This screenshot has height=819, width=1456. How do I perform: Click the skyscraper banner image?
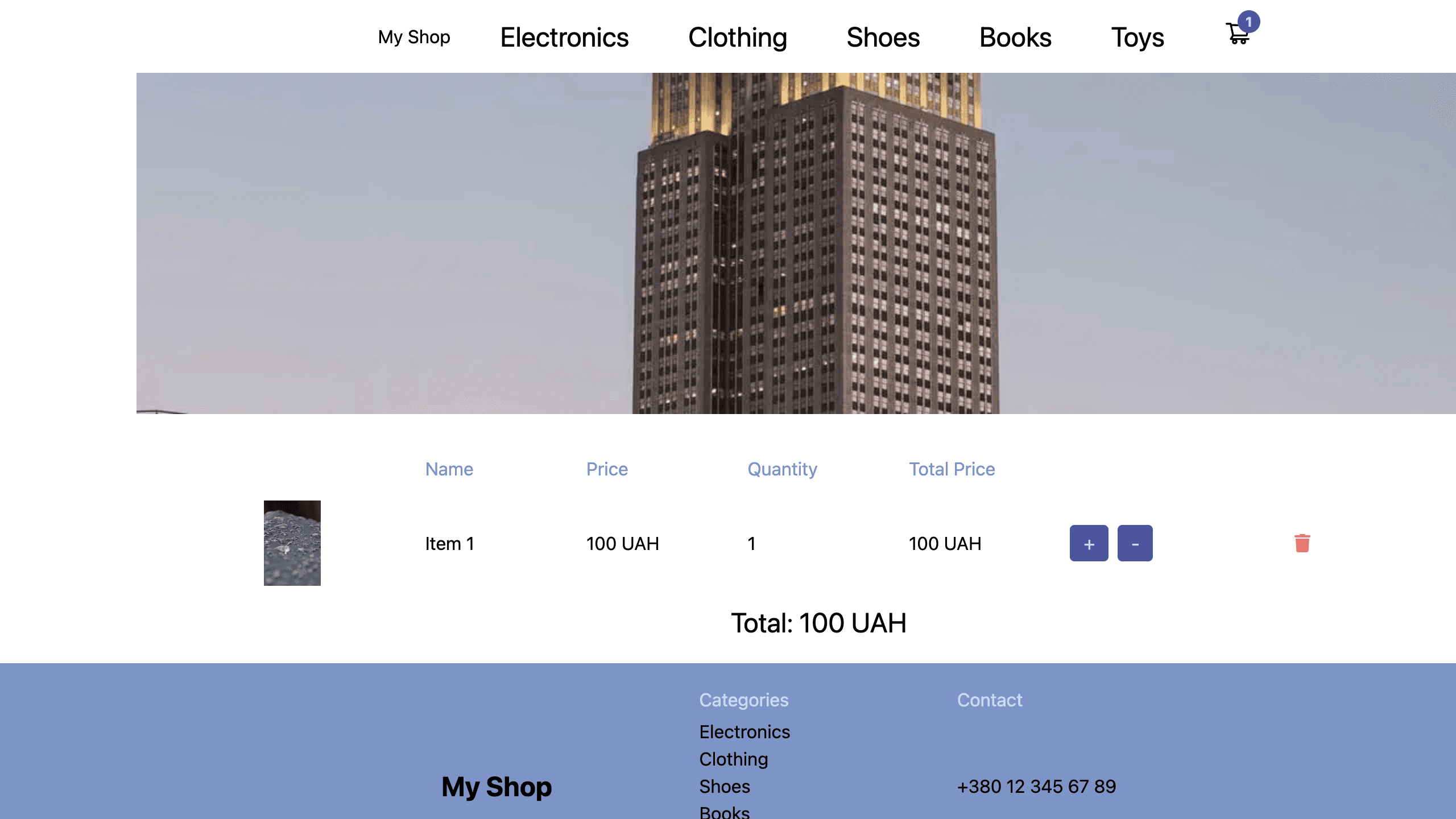[x=796, y=243]
